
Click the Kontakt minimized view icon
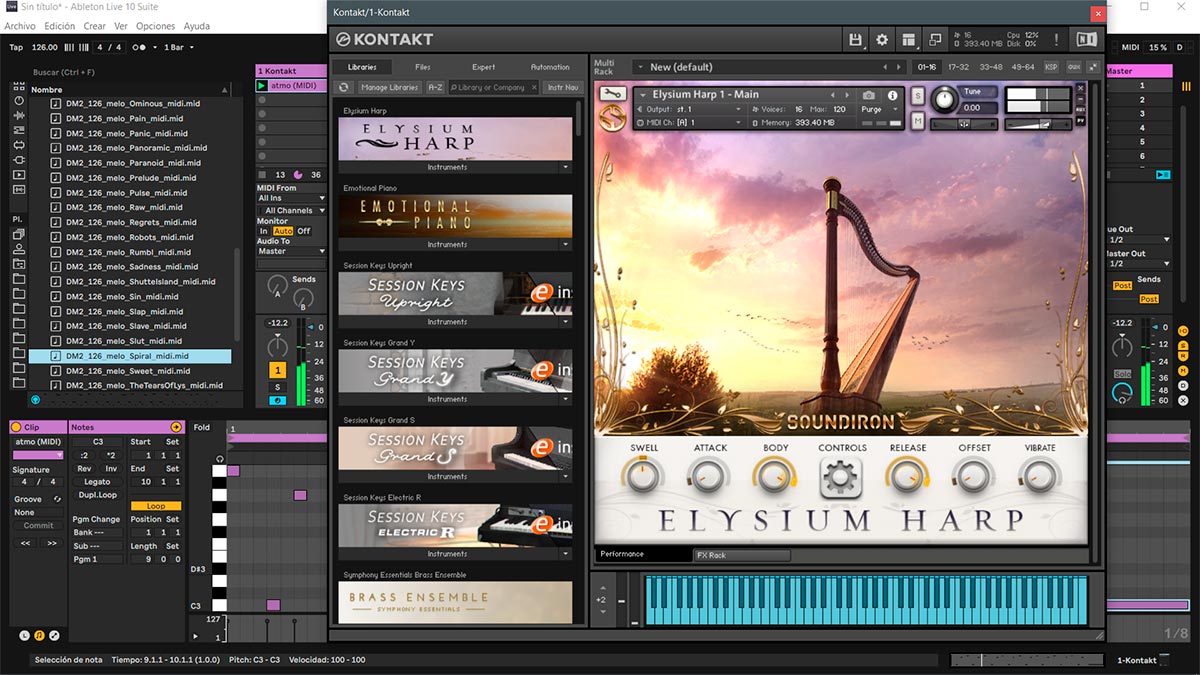[936, 40]
